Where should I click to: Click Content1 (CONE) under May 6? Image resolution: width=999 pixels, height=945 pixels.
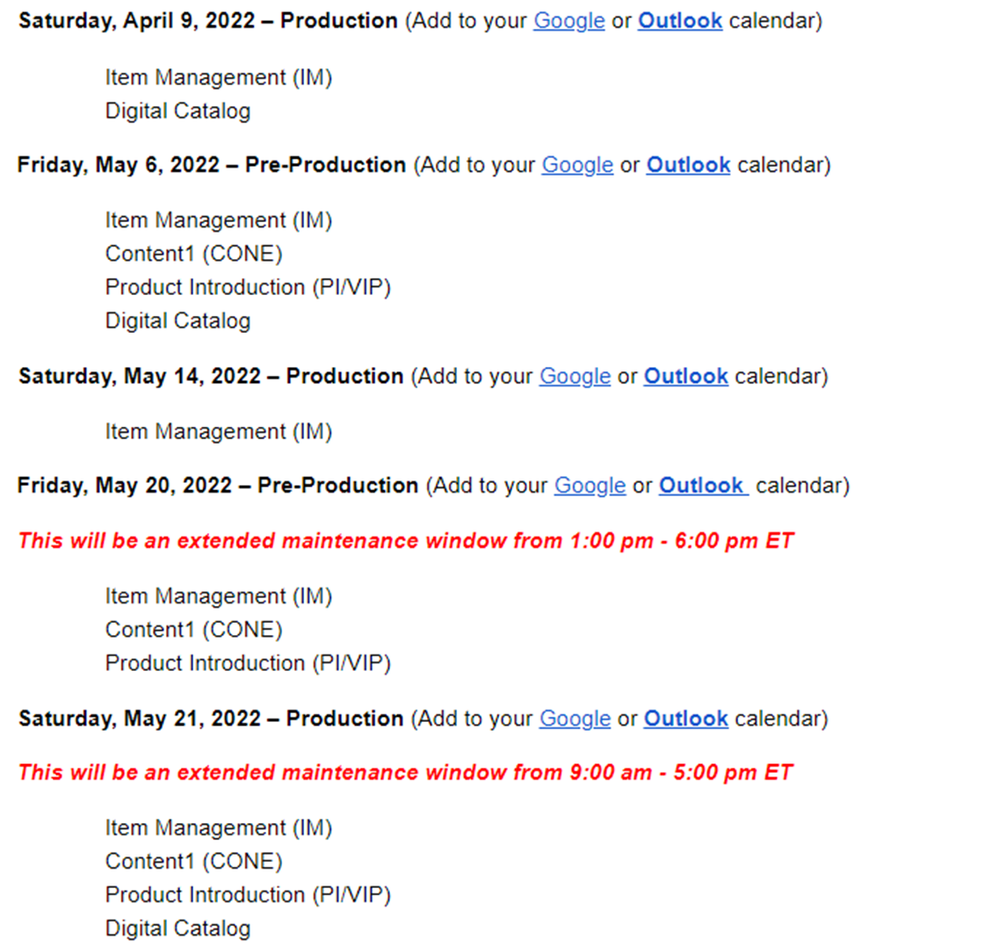[x=194, y=254]
